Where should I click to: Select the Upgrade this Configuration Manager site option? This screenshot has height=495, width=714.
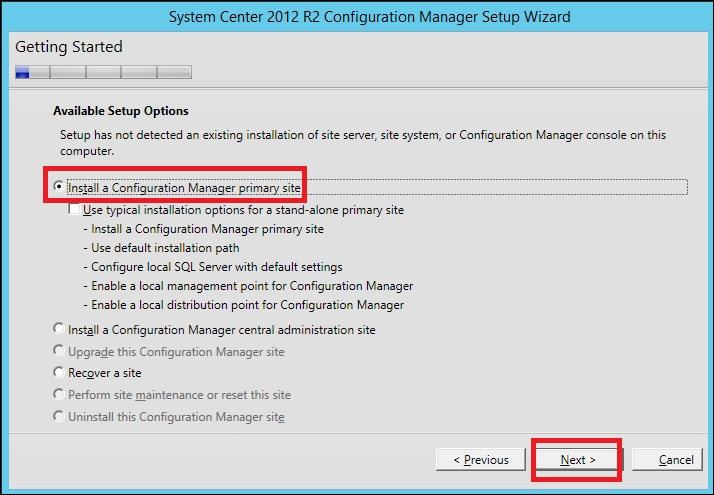[x=59, y=352]
